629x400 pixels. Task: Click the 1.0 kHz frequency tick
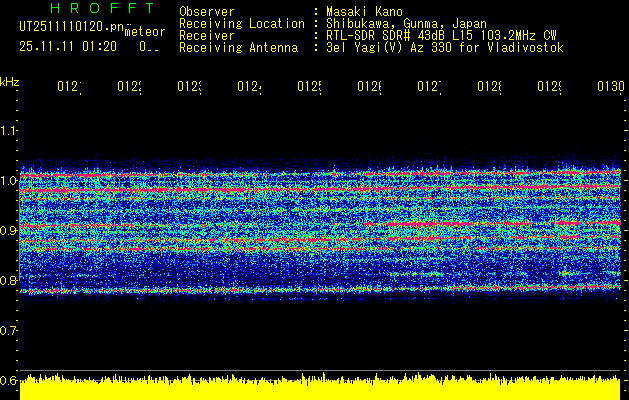click(9, 180)
